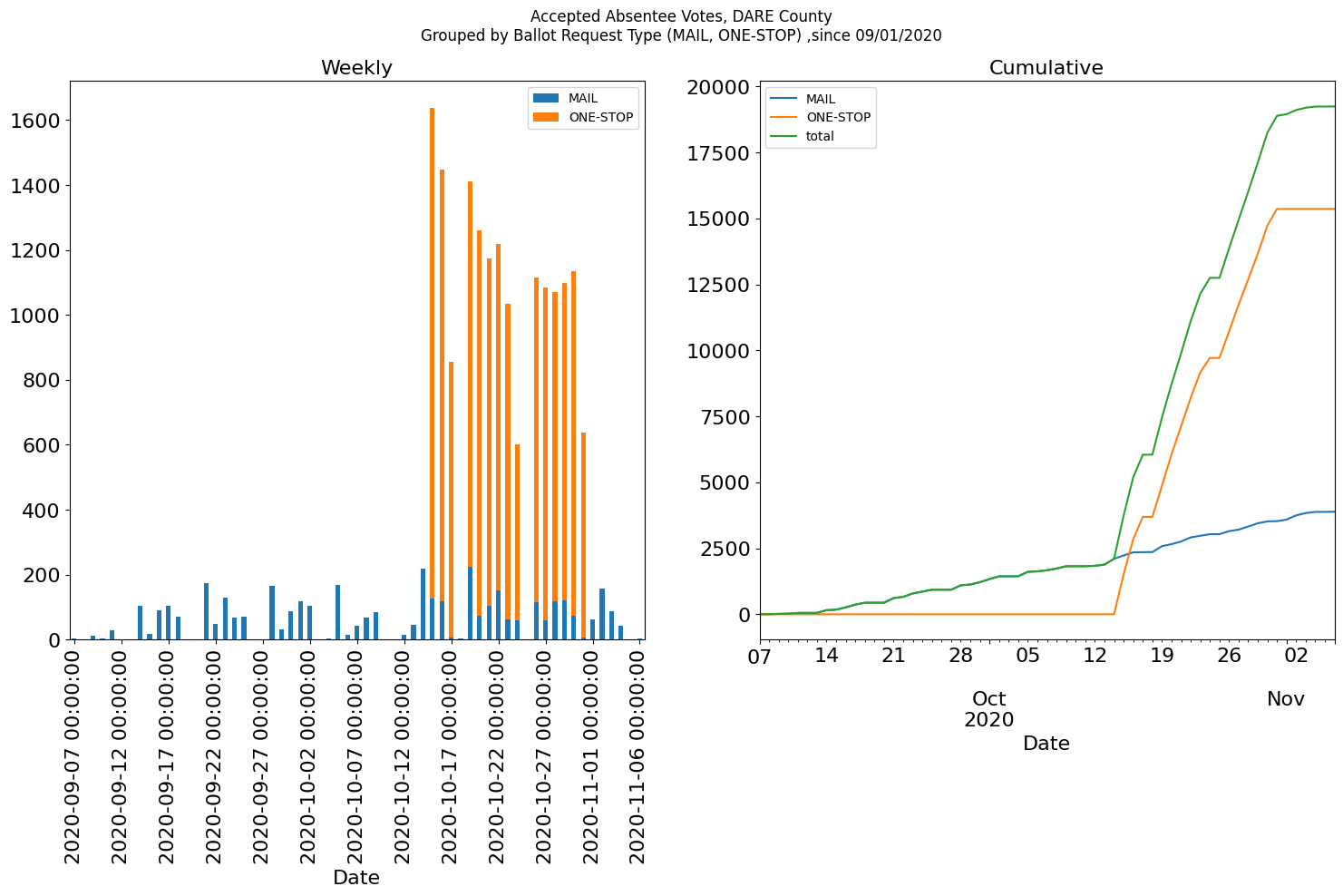Click the 'Oct' month label below Cumulative chart

tap(989, 699)
